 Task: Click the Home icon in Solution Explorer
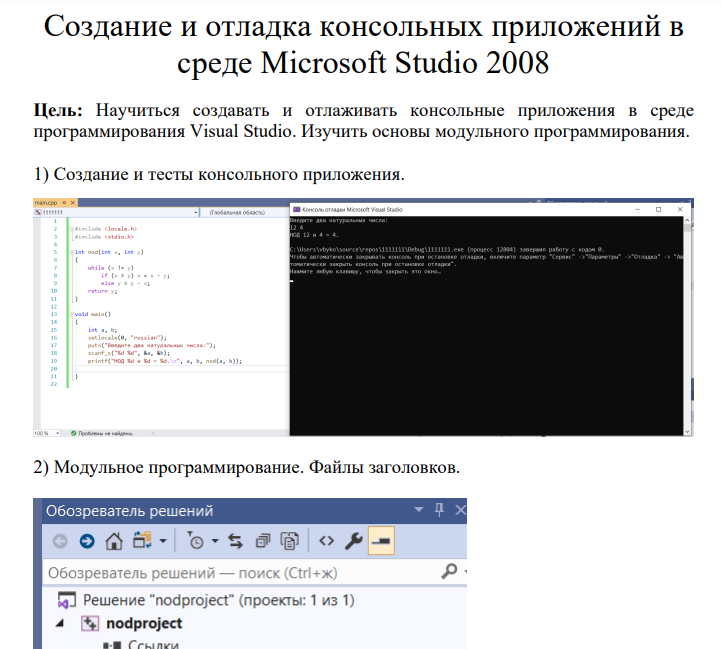tap(114, 542)
